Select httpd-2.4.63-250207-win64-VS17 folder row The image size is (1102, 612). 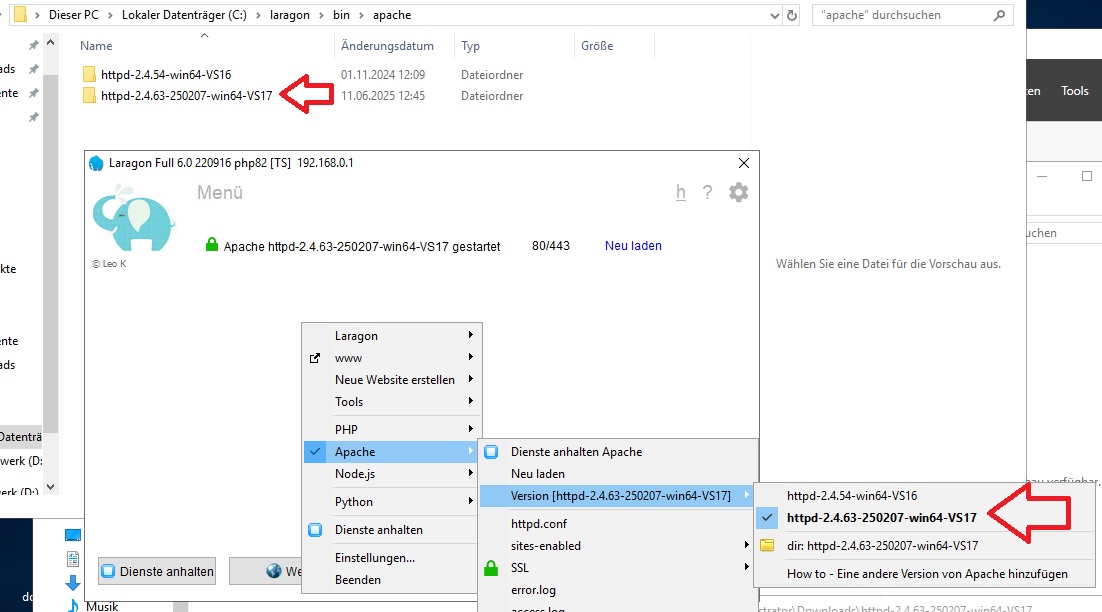(x=186, y=96)
